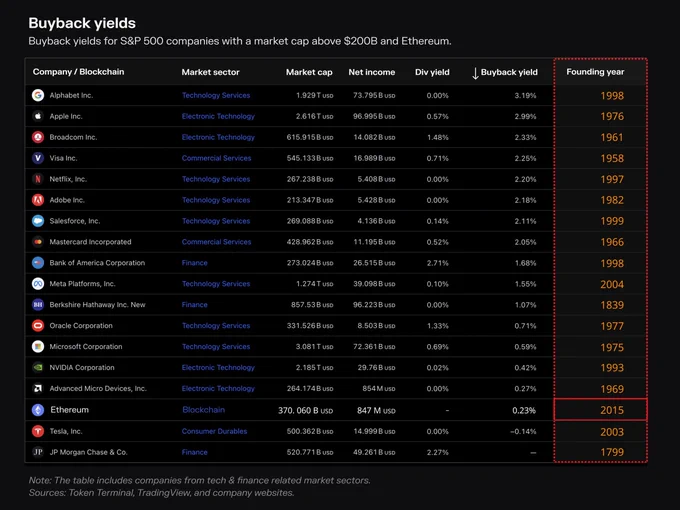
Task: Click the Adobe Inc. logo icon
Action: (x=38, y=200)
